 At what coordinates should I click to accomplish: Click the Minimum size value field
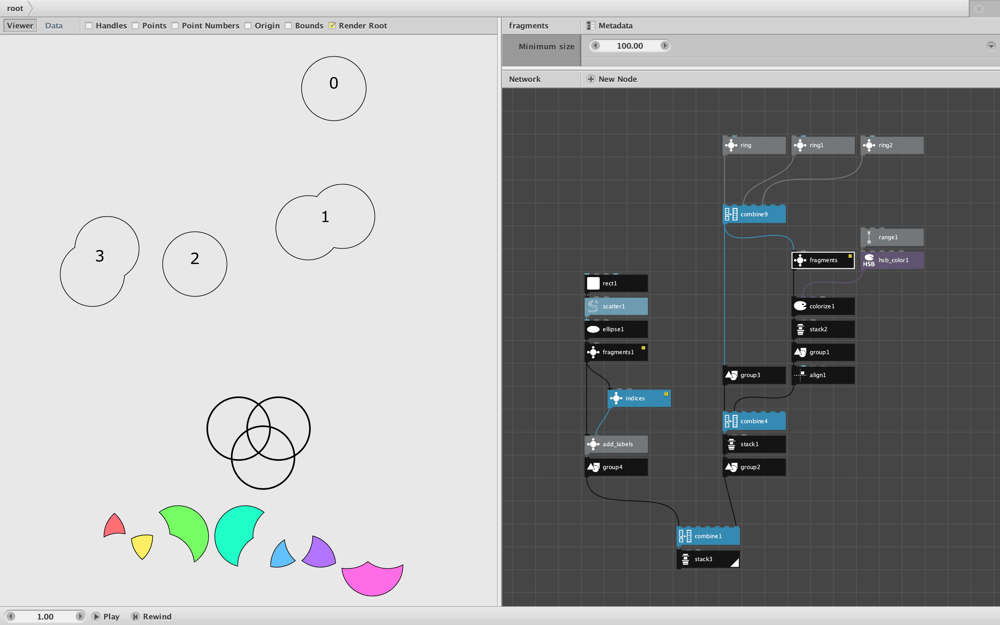coord(630,45)
